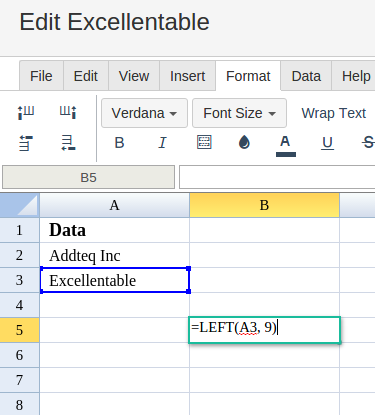Expand the Font Size dropdown

point(239,113)
